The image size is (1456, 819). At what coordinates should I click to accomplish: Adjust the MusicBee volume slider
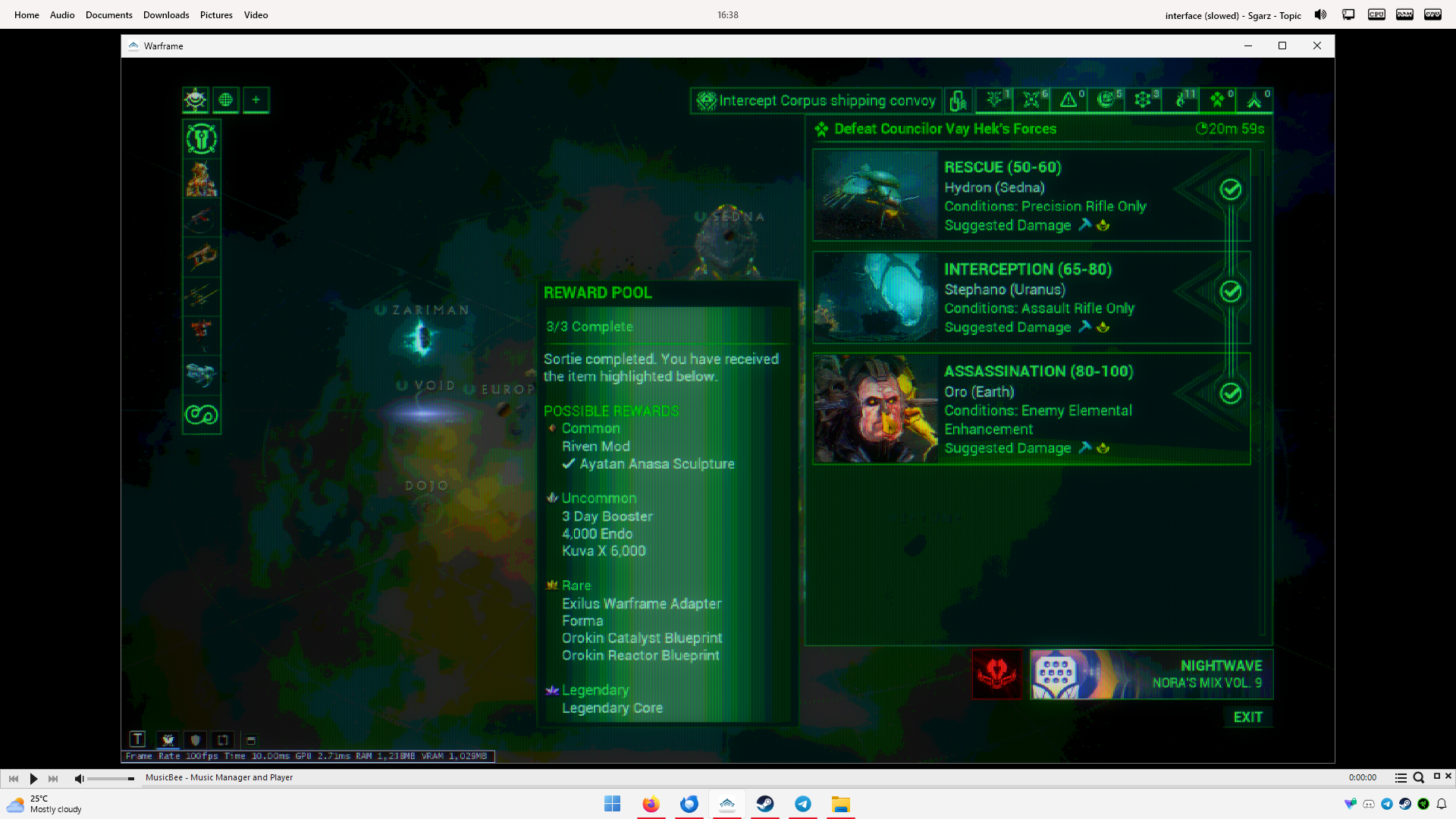pyautogui.click(x=111, y=779)
